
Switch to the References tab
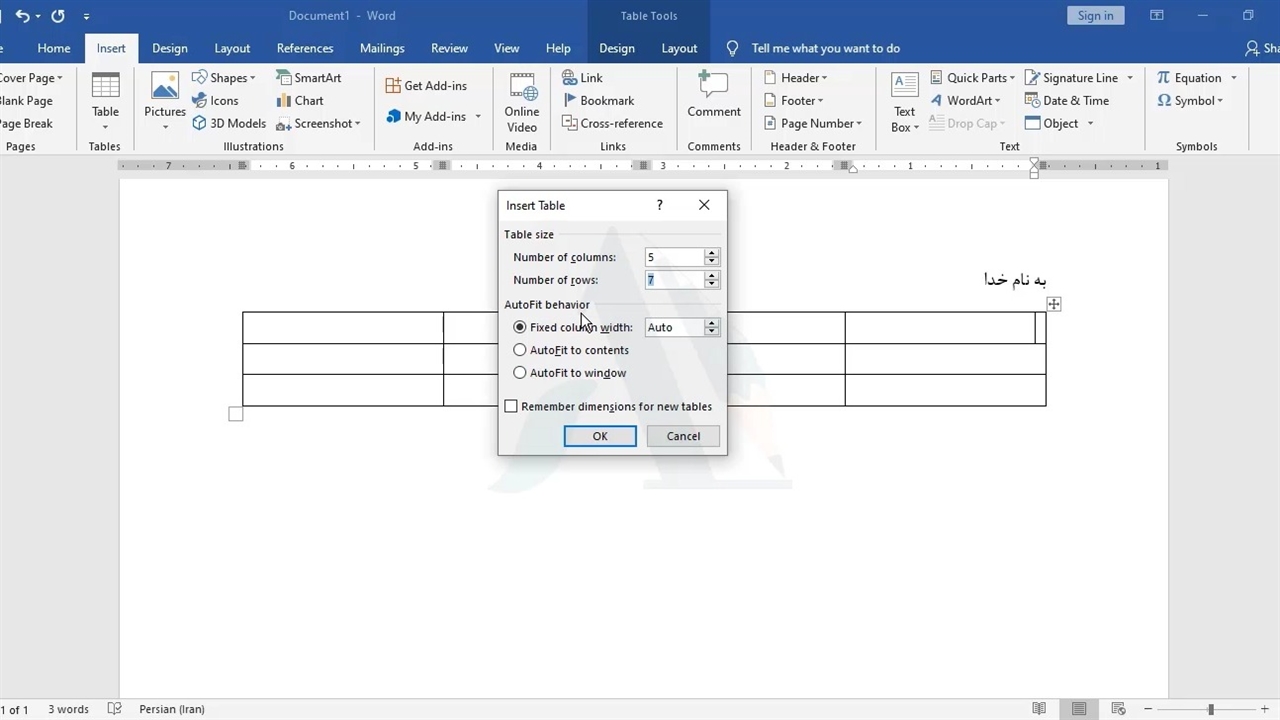coord(305,48)
